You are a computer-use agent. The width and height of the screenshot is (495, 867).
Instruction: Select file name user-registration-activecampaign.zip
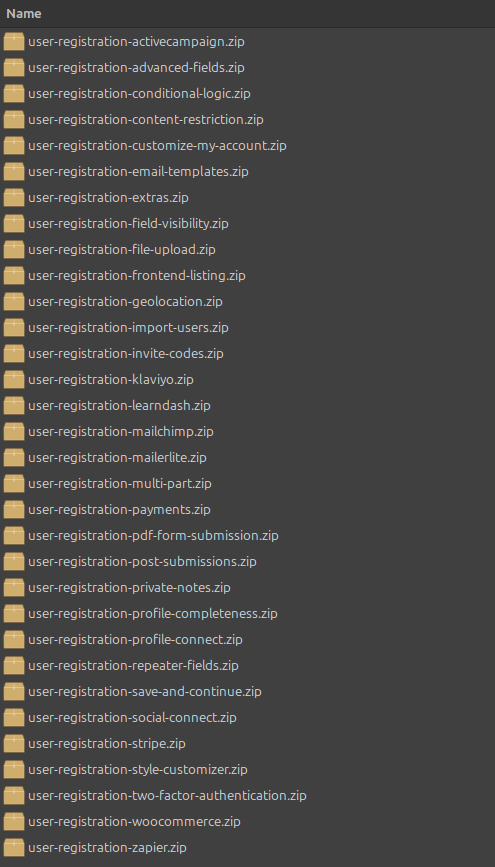click(x=136, y=41)
